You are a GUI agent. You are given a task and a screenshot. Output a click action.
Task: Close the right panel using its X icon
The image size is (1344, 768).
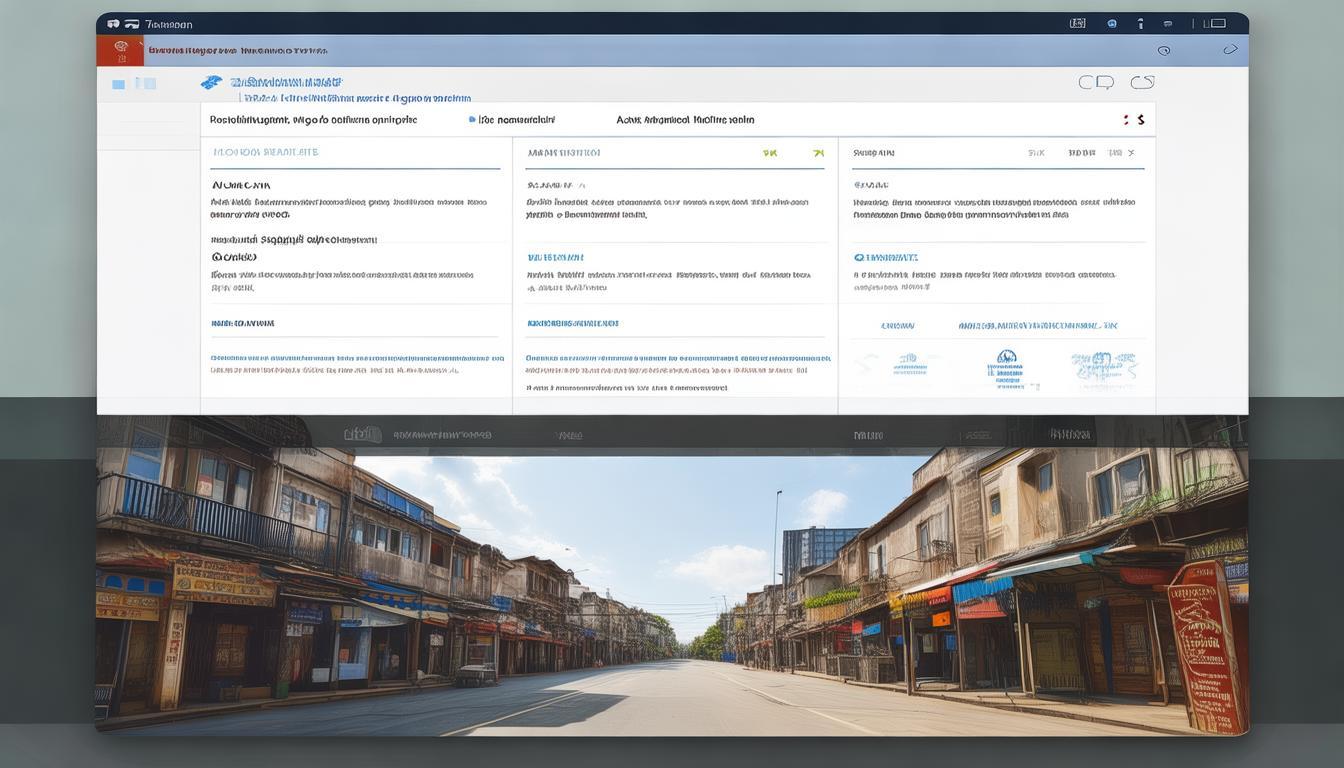[1131, 153]
